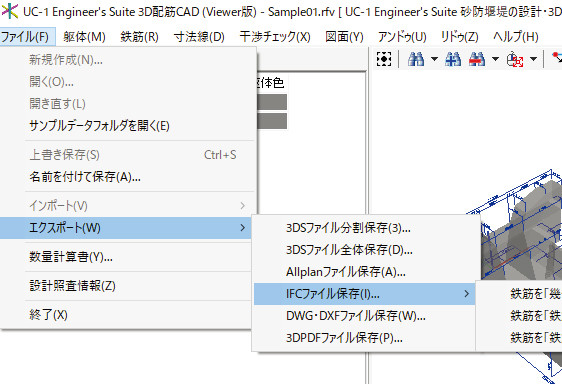
Task: Open dropdown arrow beside zoom-out binoculars
Action: (495, 59)
